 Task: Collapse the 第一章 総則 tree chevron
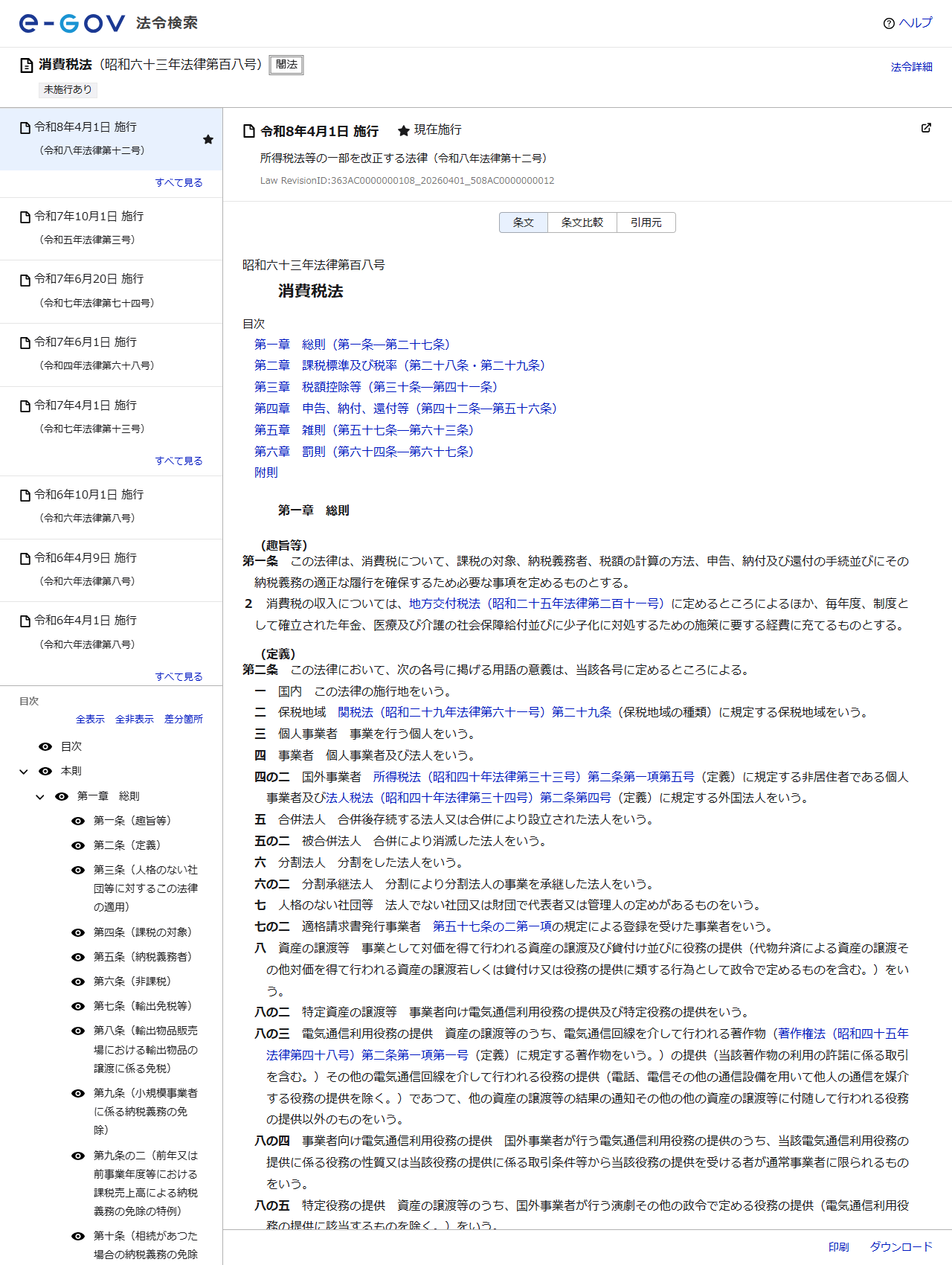coord(40,796)
